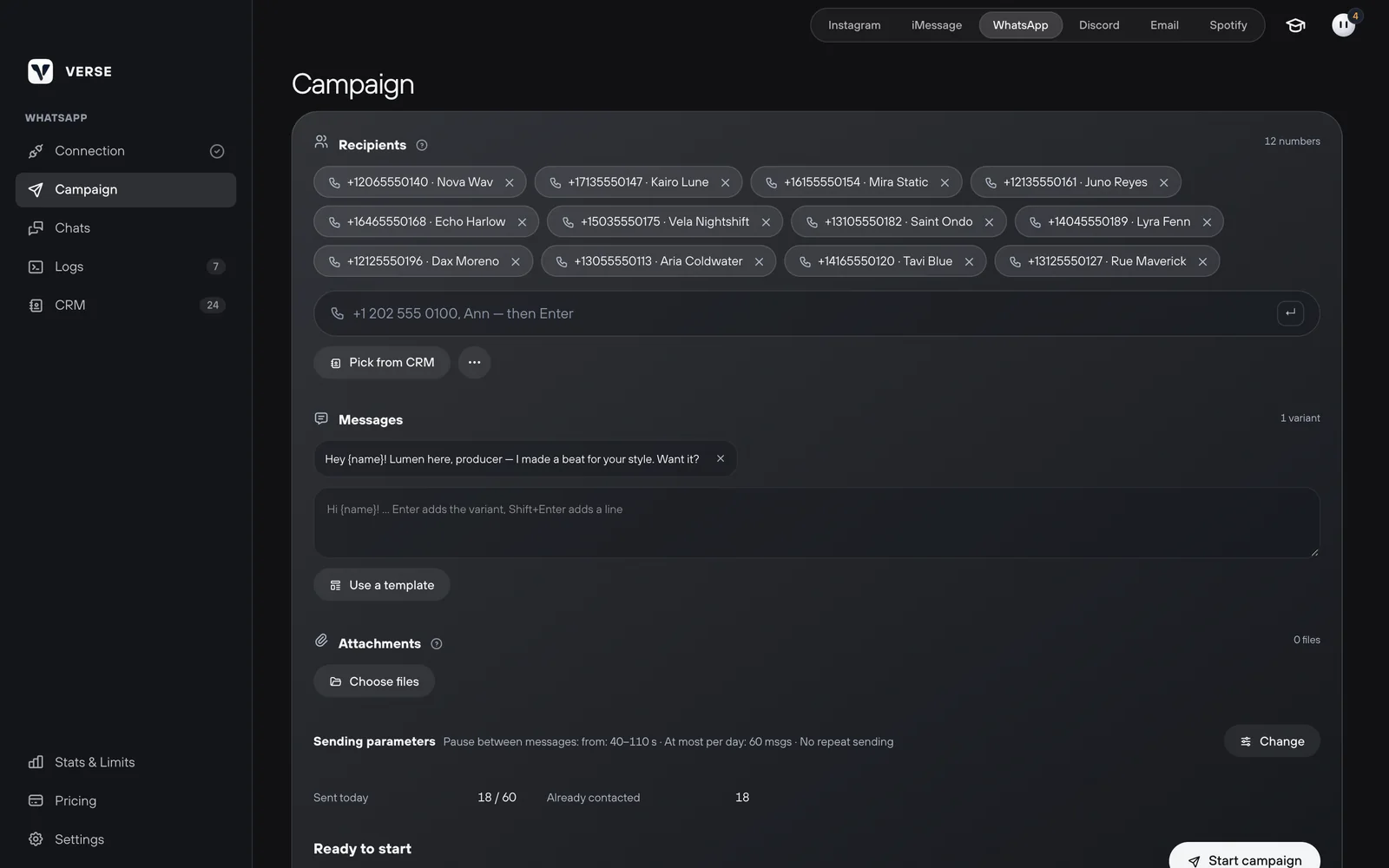Change sending parameters
The height and width of the screenshot is (868, 1389).
click(1272, 741)
